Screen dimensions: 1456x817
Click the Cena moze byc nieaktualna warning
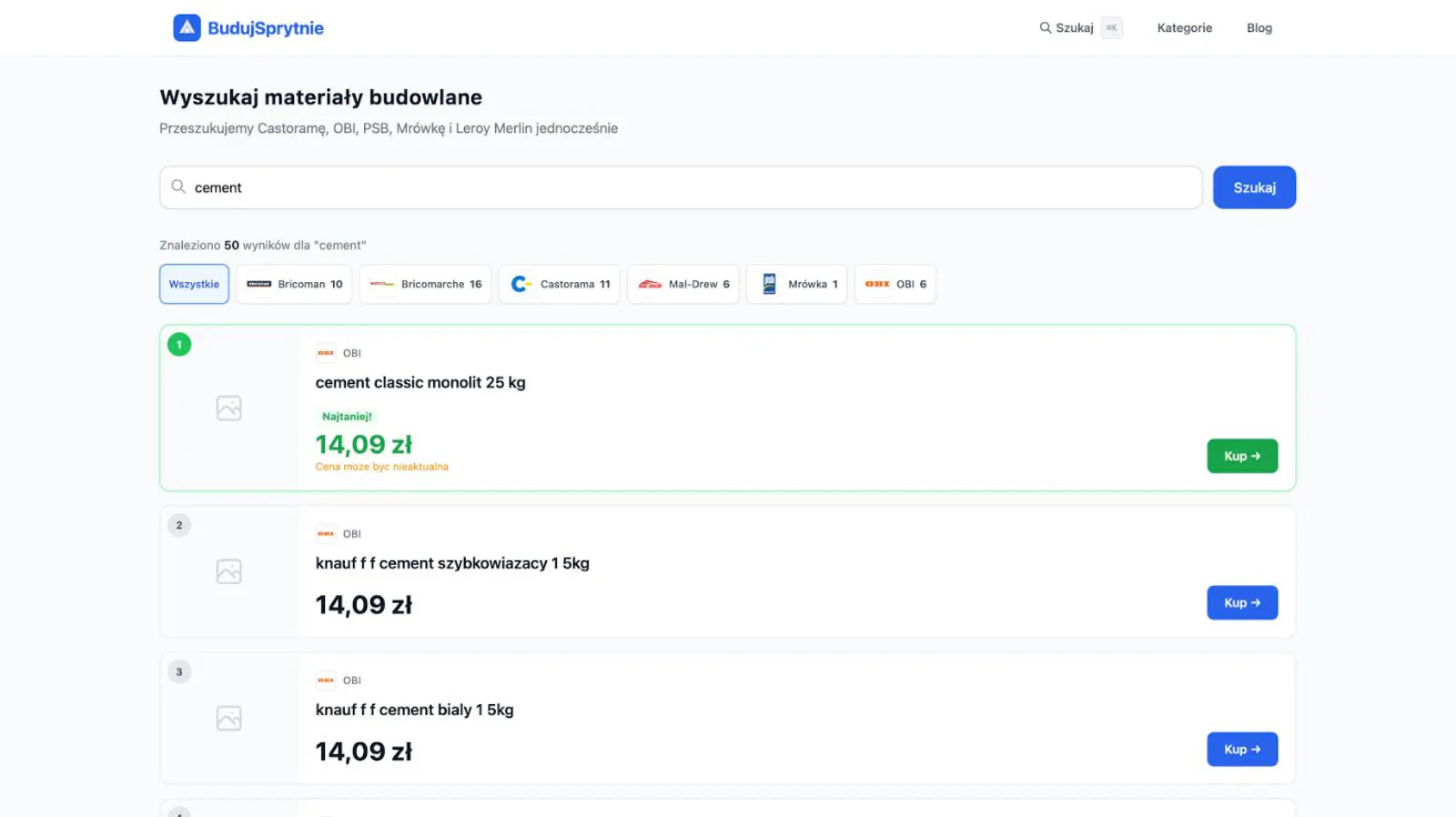[381, 467]
